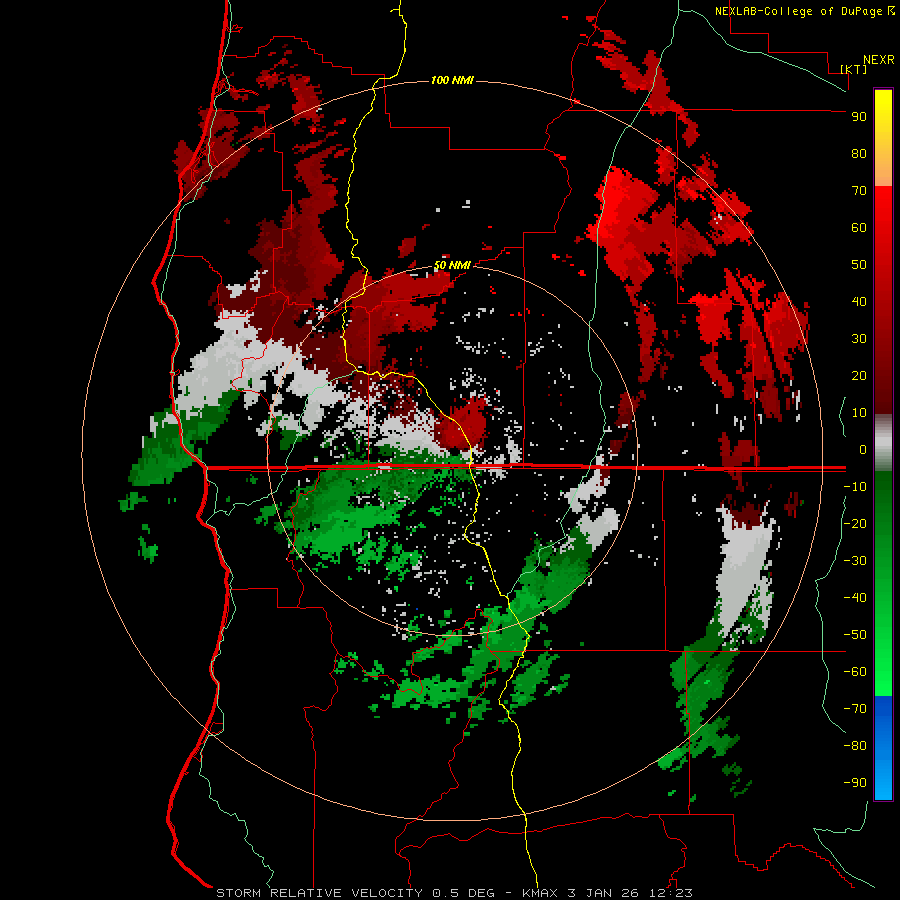The height and width of the screenshot is (900, 900).
Task: Click the 50 NMI range ring label
Action: [452, 265]
